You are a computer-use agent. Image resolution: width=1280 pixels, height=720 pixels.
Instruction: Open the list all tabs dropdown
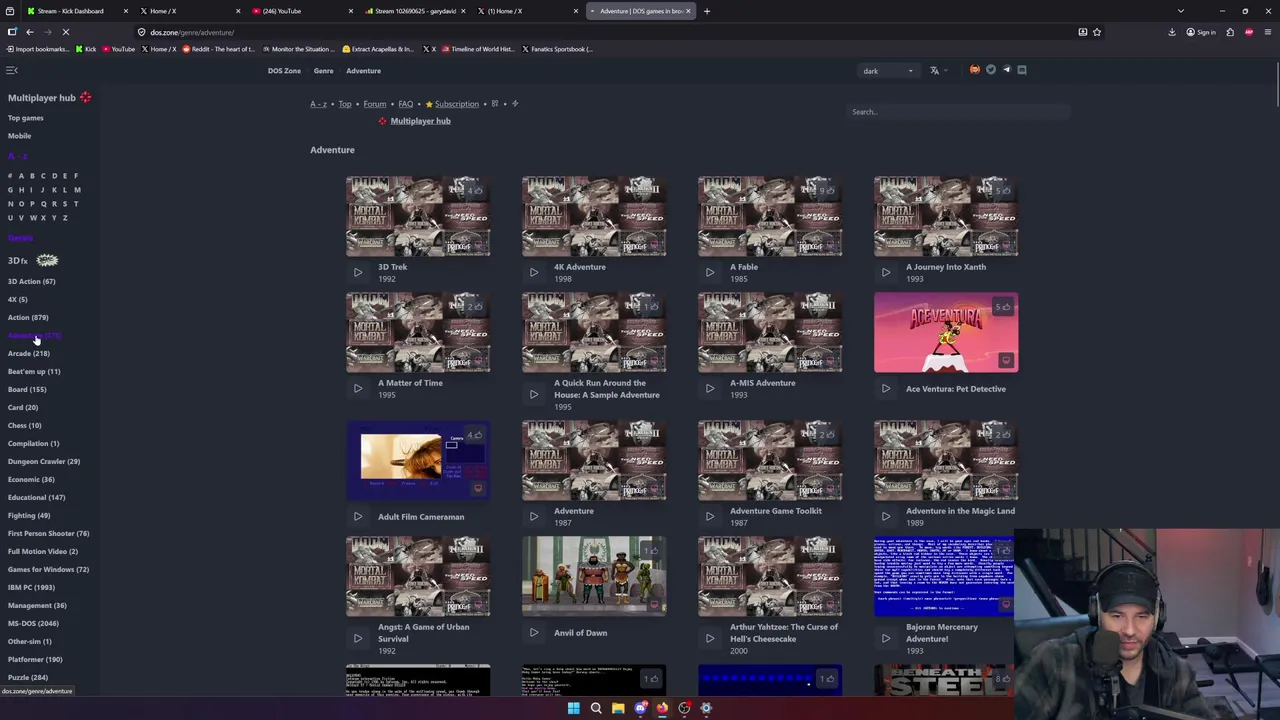click(1181, 11)
